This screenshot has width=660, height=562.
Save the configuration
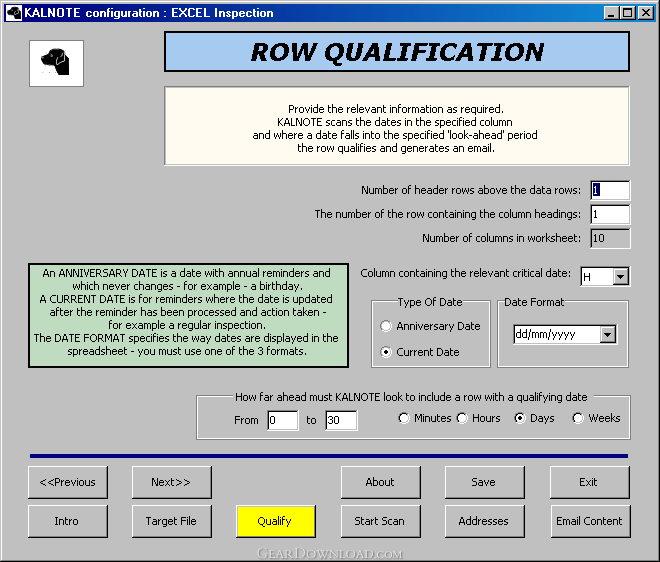(484, 482)
